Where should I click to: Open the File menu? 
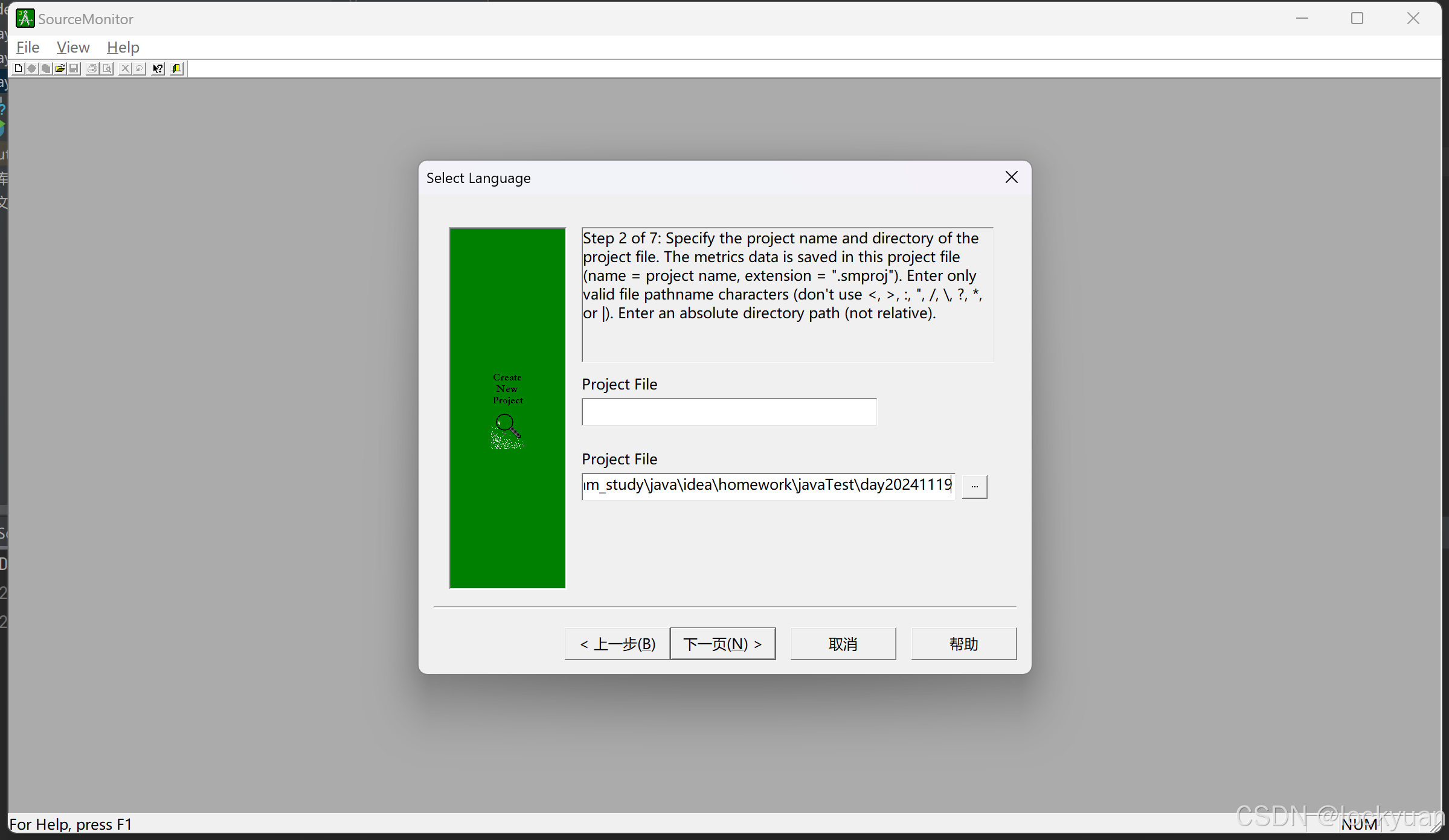tap(28, 47)
